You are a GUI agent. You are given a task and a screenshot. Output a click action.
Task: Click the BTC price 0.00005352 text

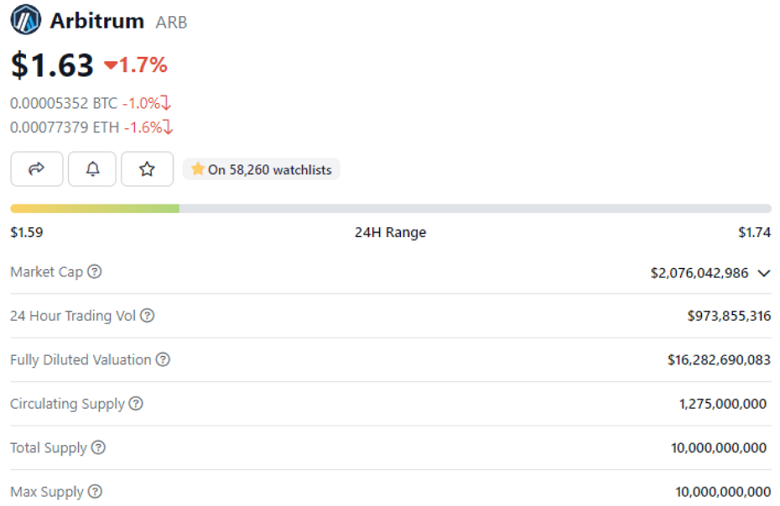pos(49,103)
